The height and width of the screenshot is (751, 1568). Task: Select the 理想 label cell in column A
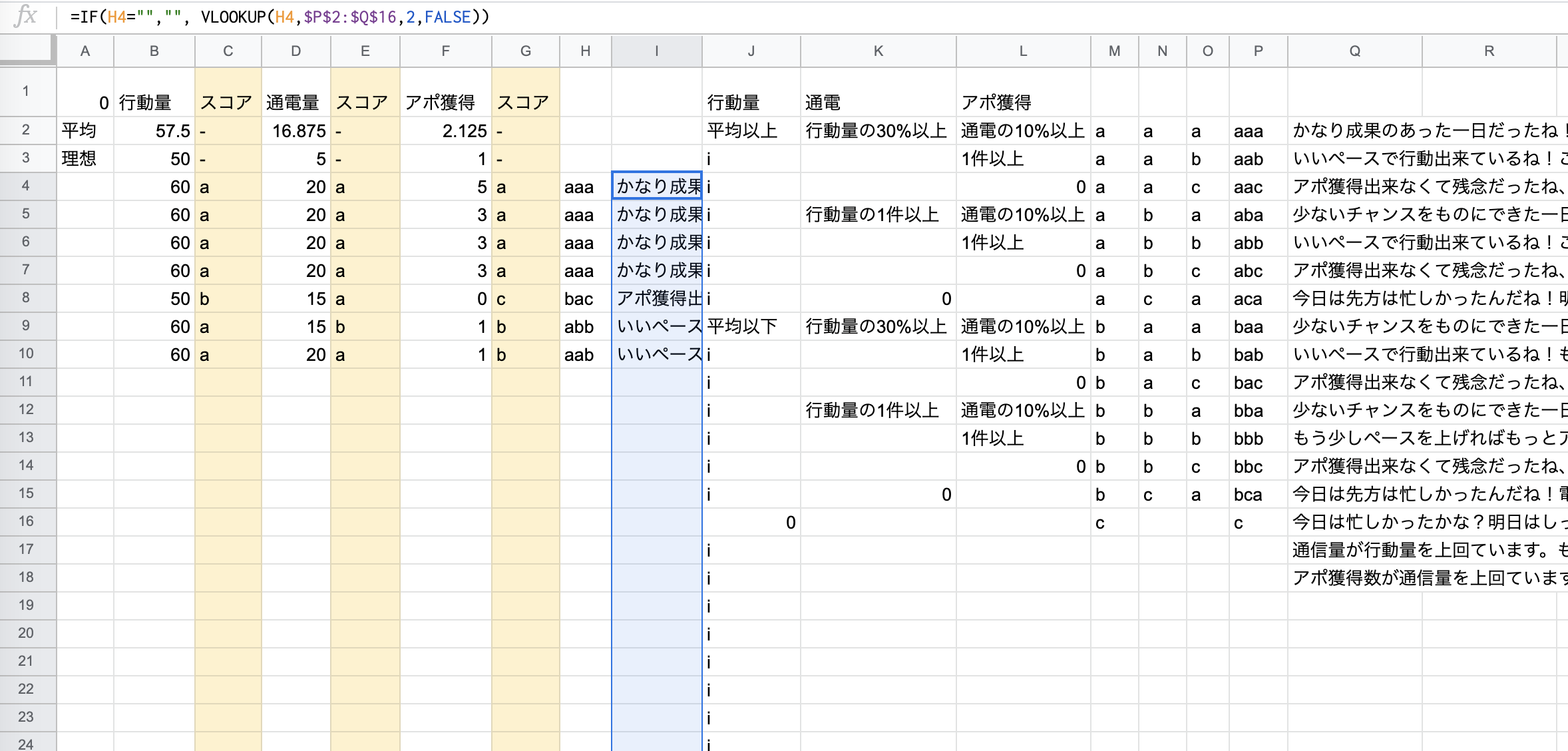pyautogui.click(x=85, y=158)
